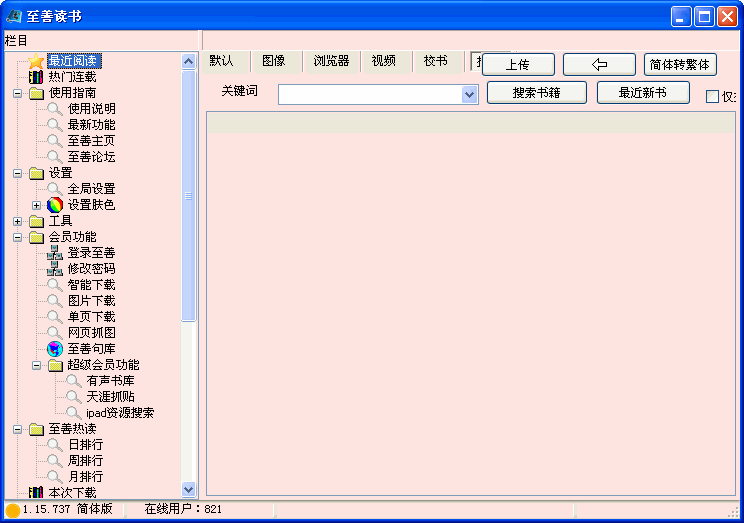
Task: Switch to the 视频 tab
Action: click(x=384, y=61)
